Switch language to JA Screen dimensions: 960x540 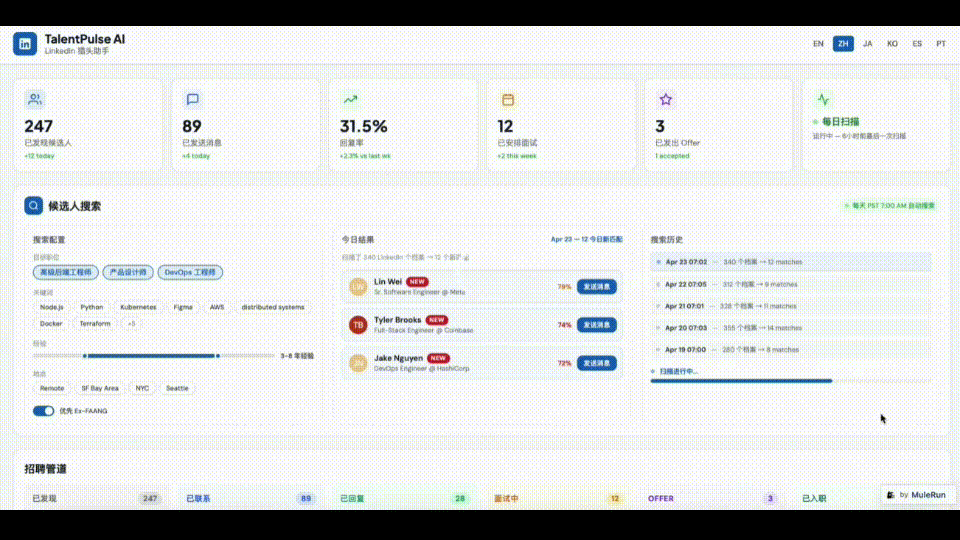click(868, 43)
